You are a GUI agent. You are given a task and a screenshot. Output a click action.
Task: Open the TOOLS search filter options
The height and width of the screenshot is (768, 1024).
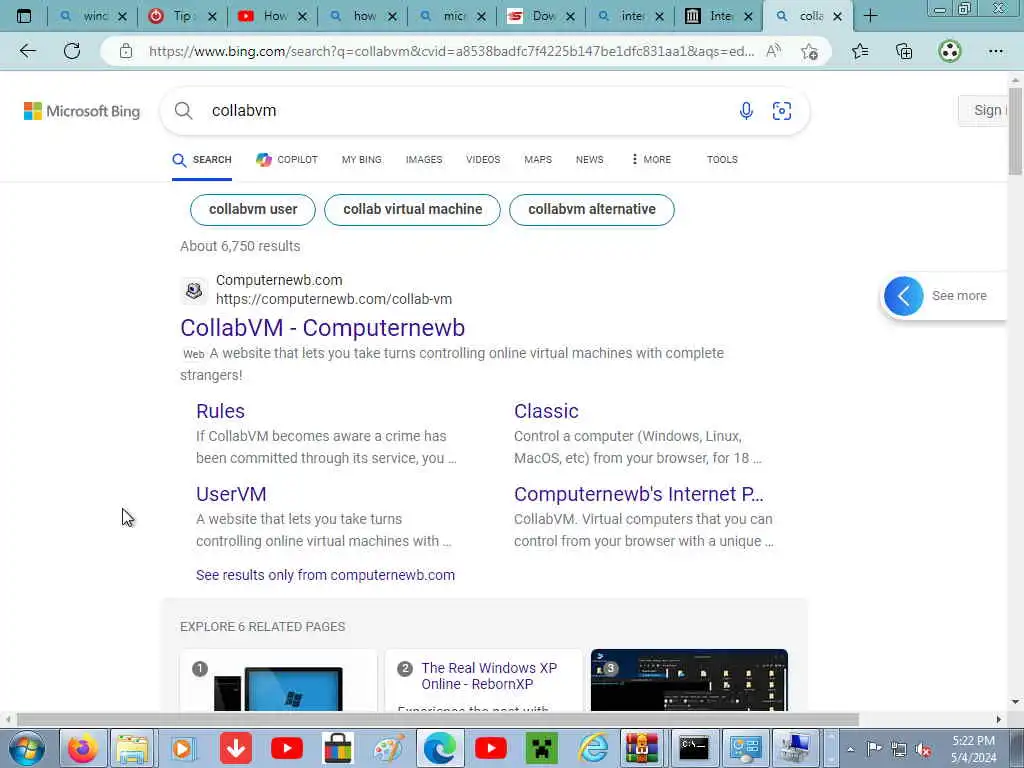click(722, 159)
